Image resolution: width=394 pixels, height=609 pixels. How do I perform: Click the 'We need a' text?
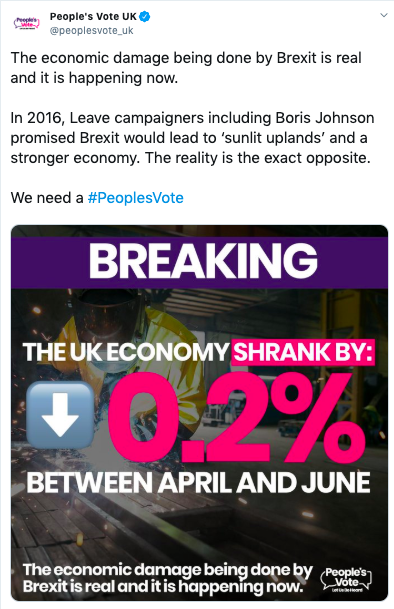point(47,198)
